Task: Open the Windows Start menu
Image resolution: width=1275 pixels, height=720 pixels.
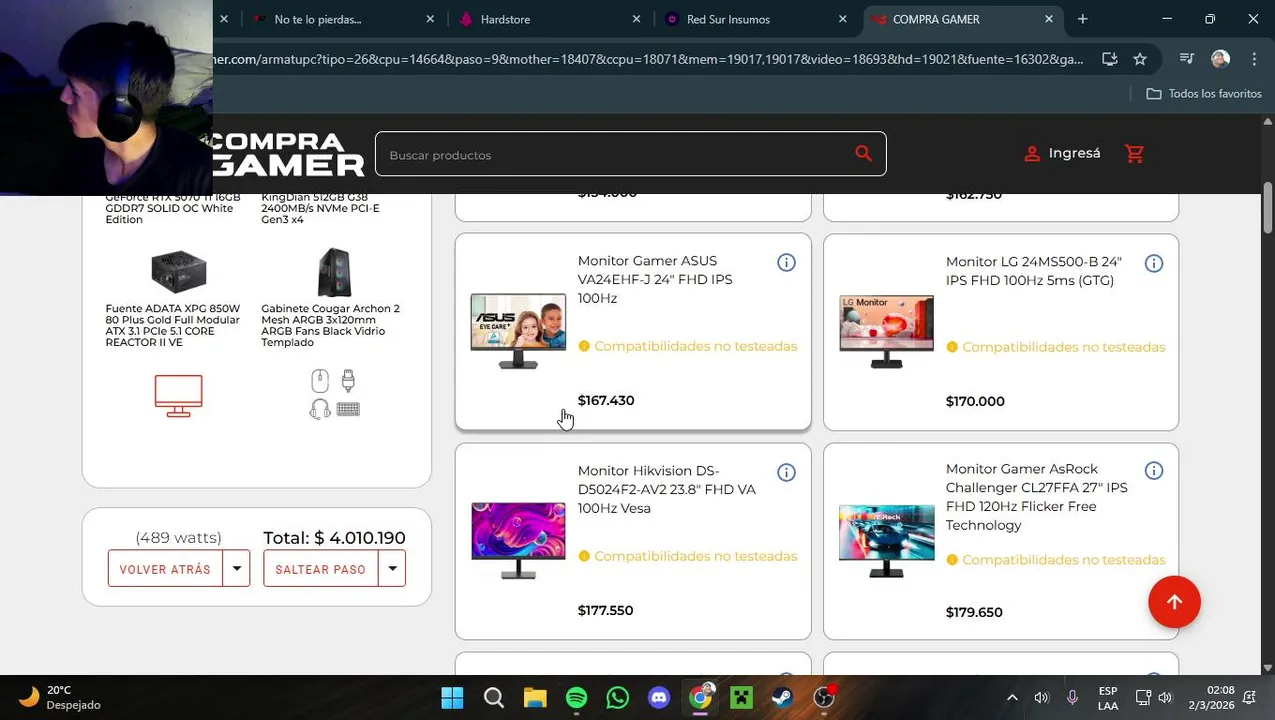Action: click(452, 697)
